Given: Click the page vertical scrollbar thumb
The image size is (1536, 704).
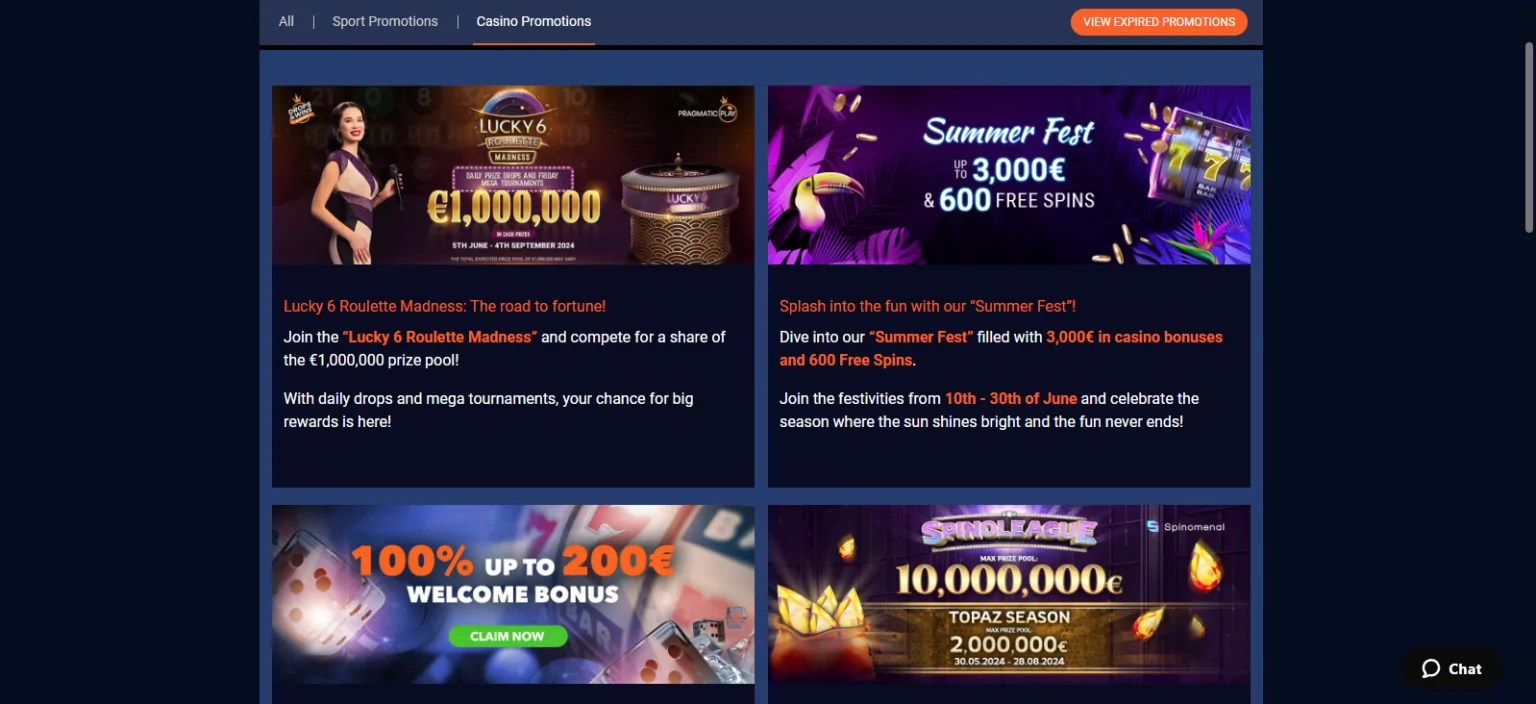Looking at the screenshot, I should pos(1529,138).
